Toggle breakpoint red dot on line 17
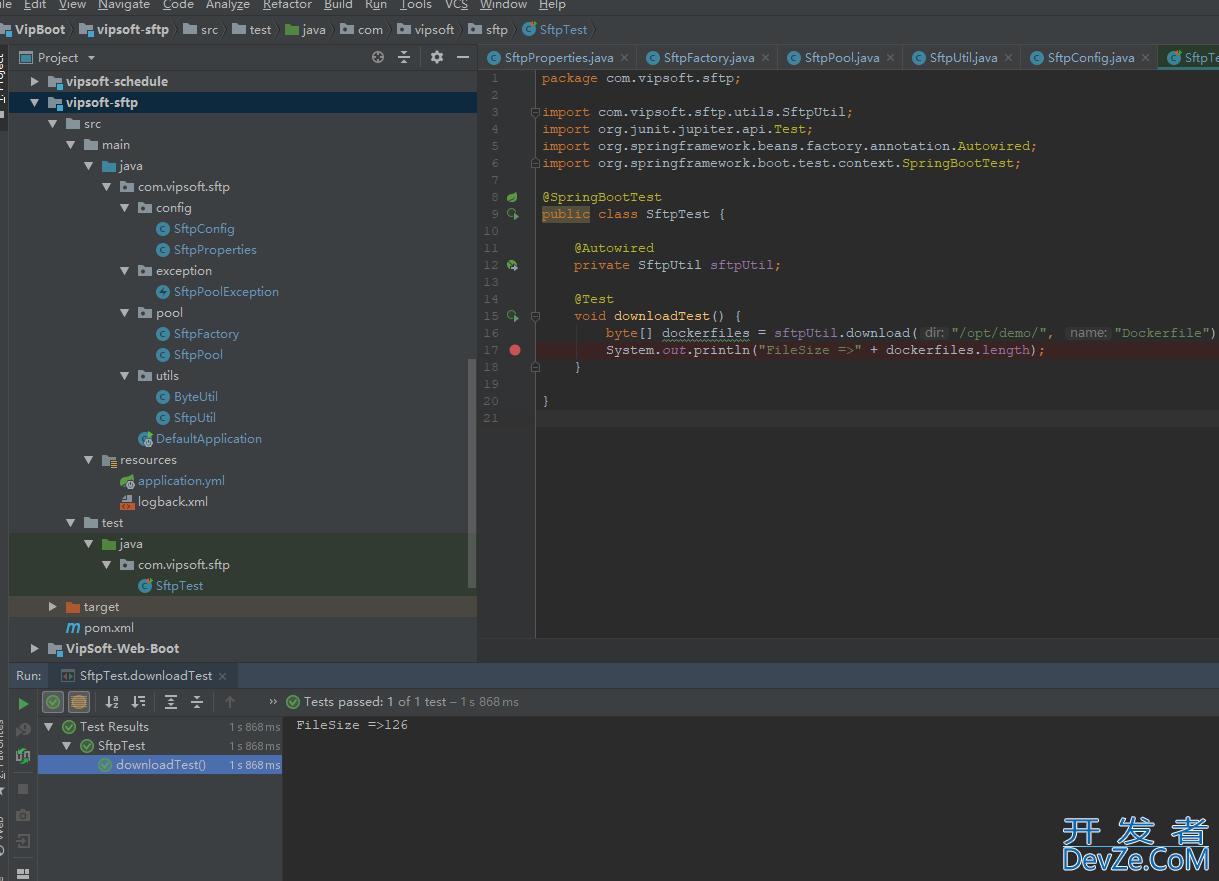This screenshot has width=1219, height=881. [x=515, y=350]
